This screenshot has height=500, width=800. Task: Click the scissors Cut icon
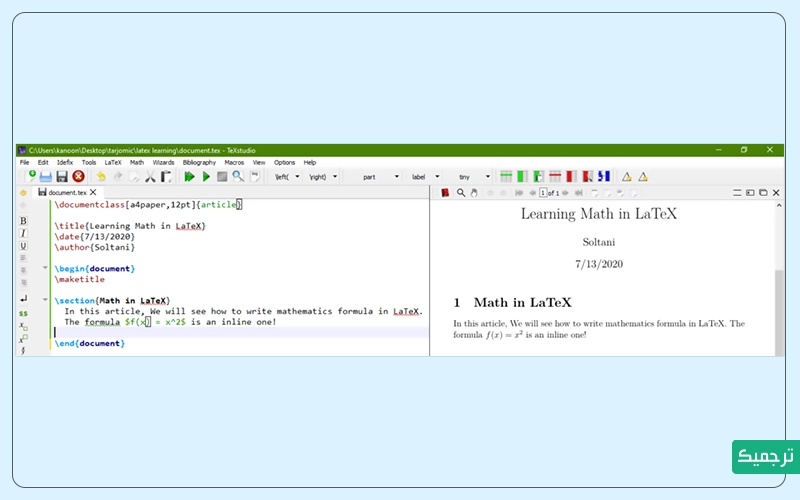coord(150,177)
